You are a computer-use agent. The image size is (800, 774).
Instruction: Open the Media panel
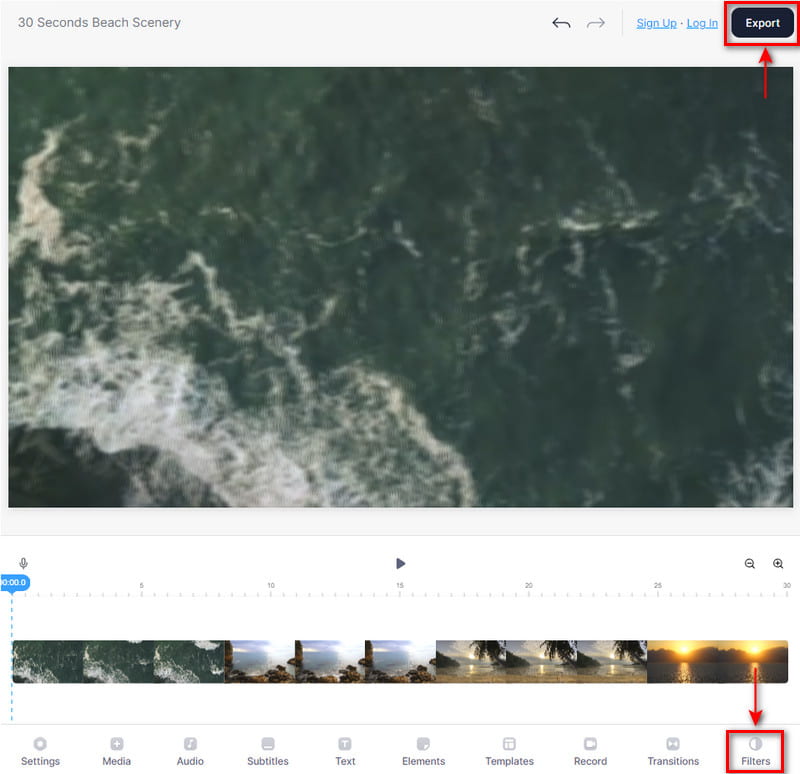coord(116,751)
